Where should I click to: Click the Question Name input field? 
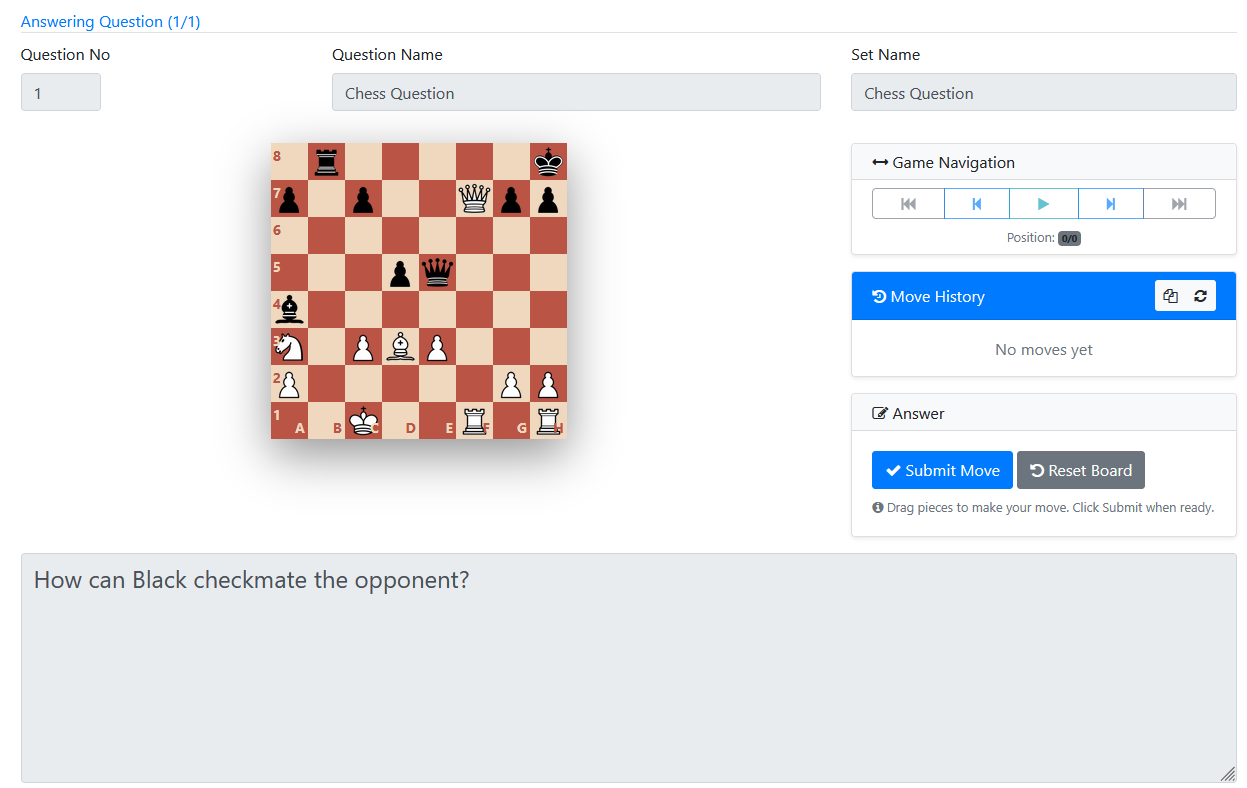tap(576, 92)
